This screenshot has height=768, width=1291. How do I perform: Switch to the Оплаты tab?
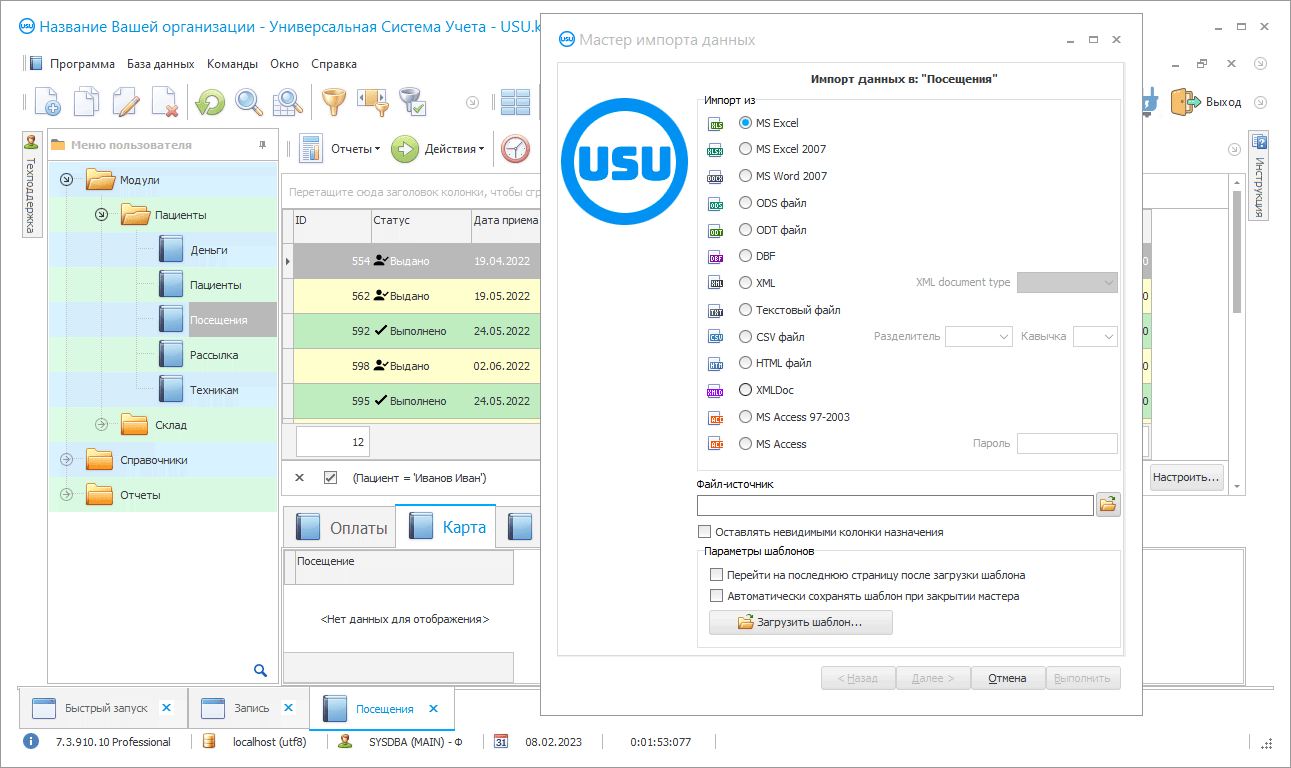341,527
